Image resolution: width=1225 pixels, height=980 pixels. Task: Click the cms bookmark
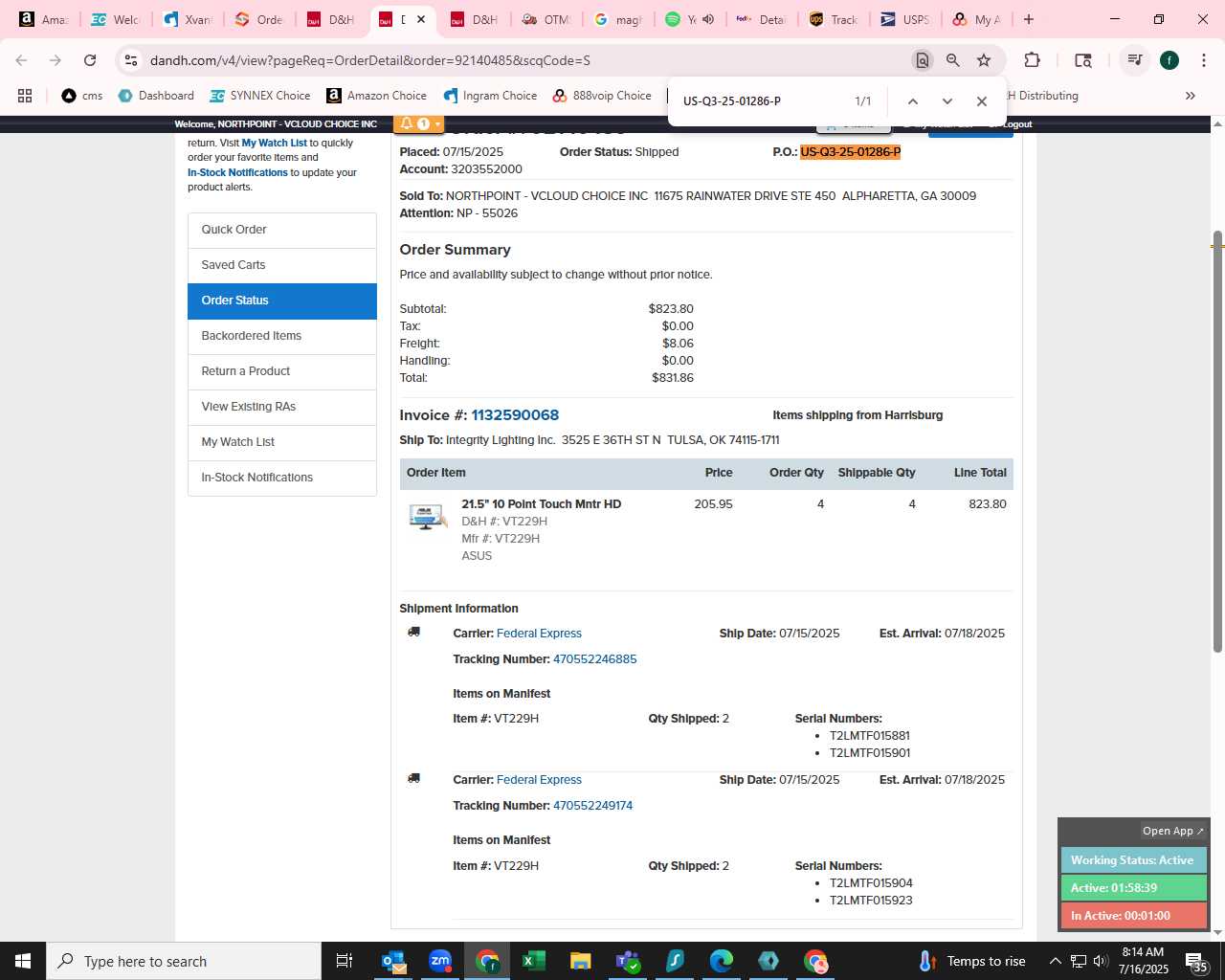pos(81,96)
